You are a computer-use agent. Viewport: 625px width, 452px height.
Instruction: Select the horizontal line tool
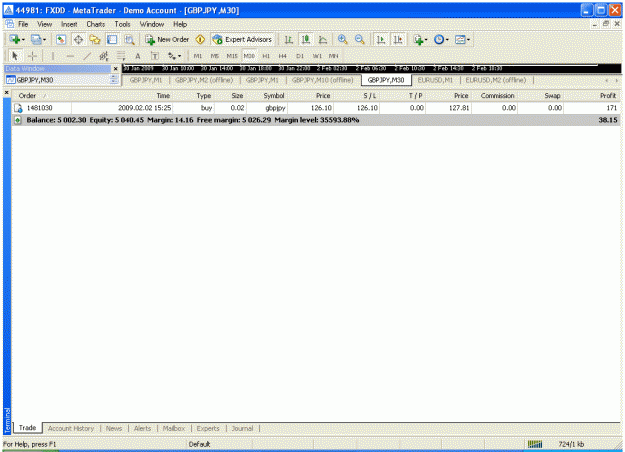[x=70, y=56]
